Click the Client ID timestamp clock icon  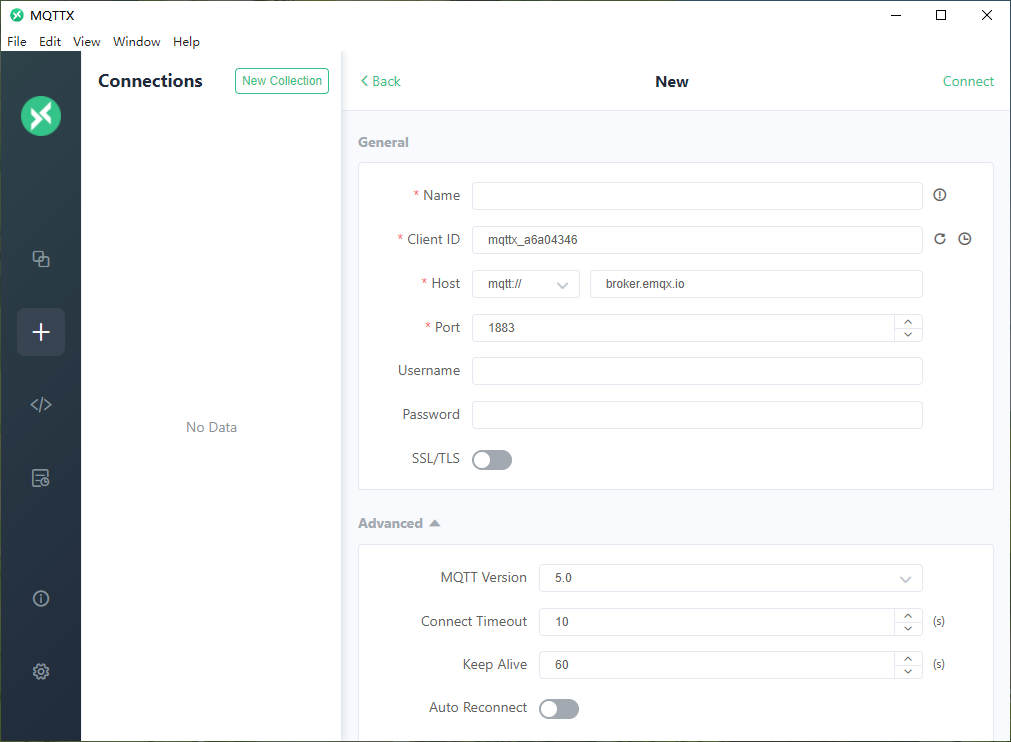point(965,239)
